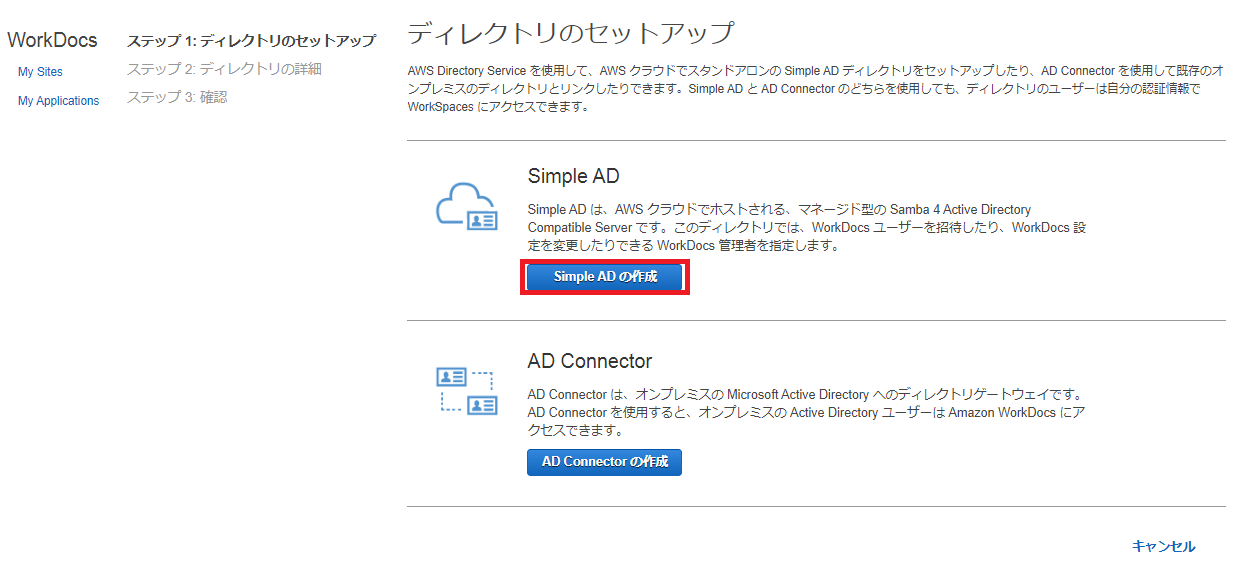This screenshot has height=569, width=1255.
Task: Select ステップ 1: ディレクトリのセットアップ
Action: 251,41
